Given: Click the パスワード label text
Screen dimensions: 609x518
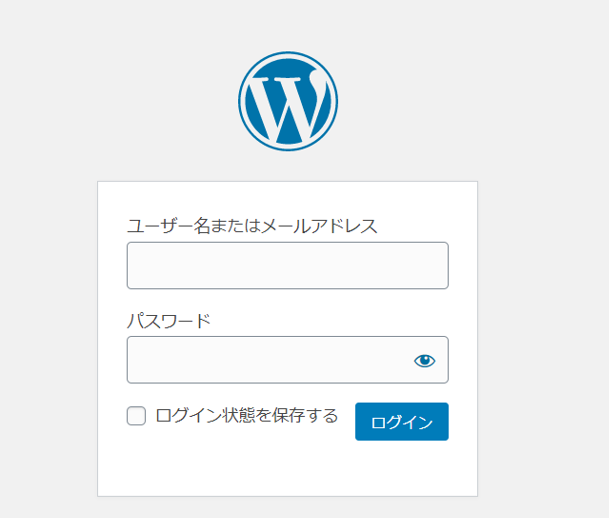Looking at the screenshot, I should click(169, 321).
